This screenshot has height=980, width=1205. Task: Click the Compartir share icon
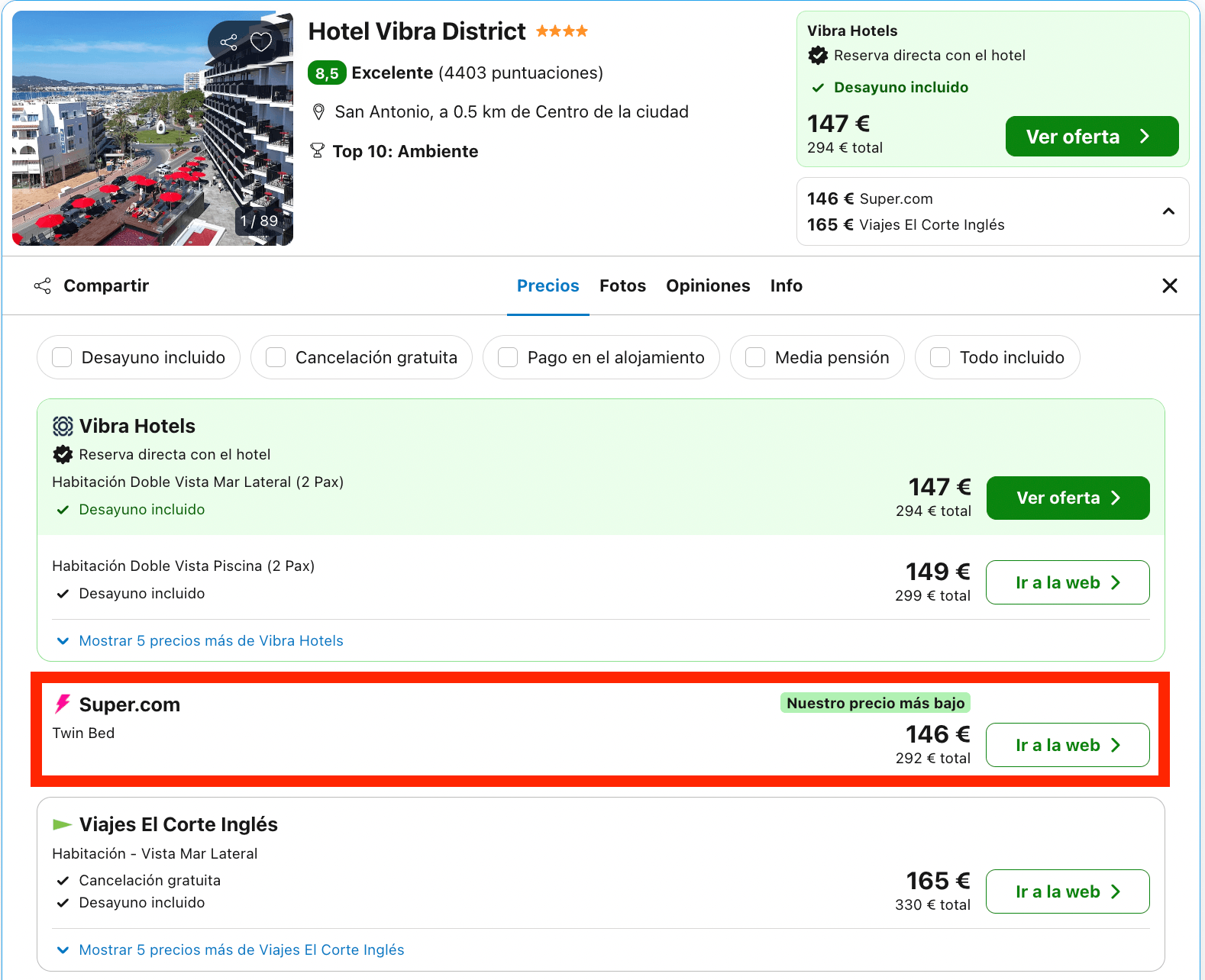point(43,285)
